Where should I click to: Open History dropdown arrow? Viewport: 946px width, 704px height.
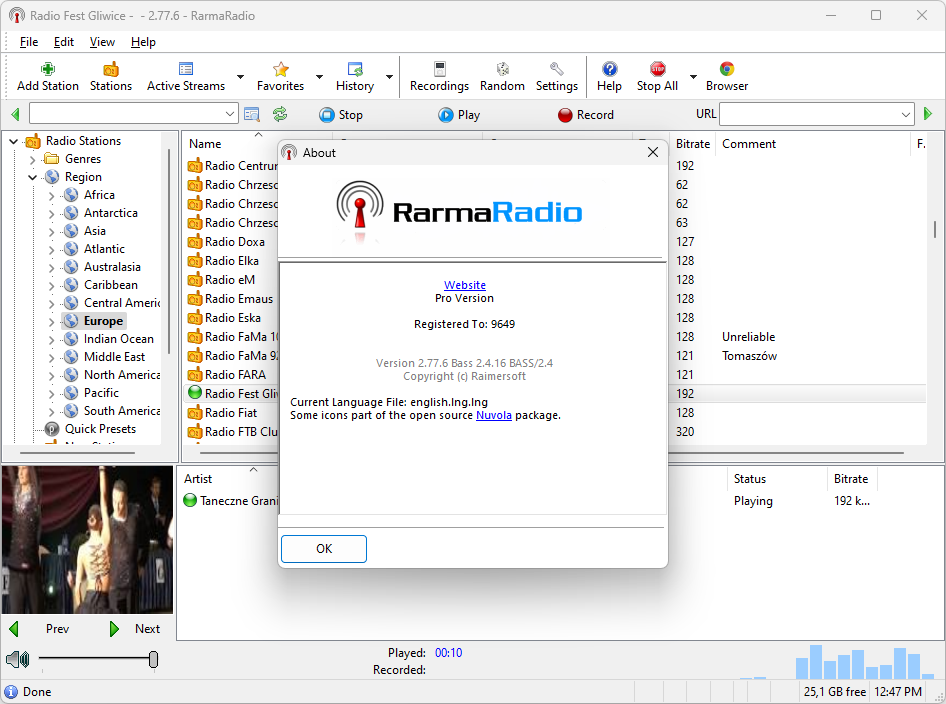coord(389,77)
